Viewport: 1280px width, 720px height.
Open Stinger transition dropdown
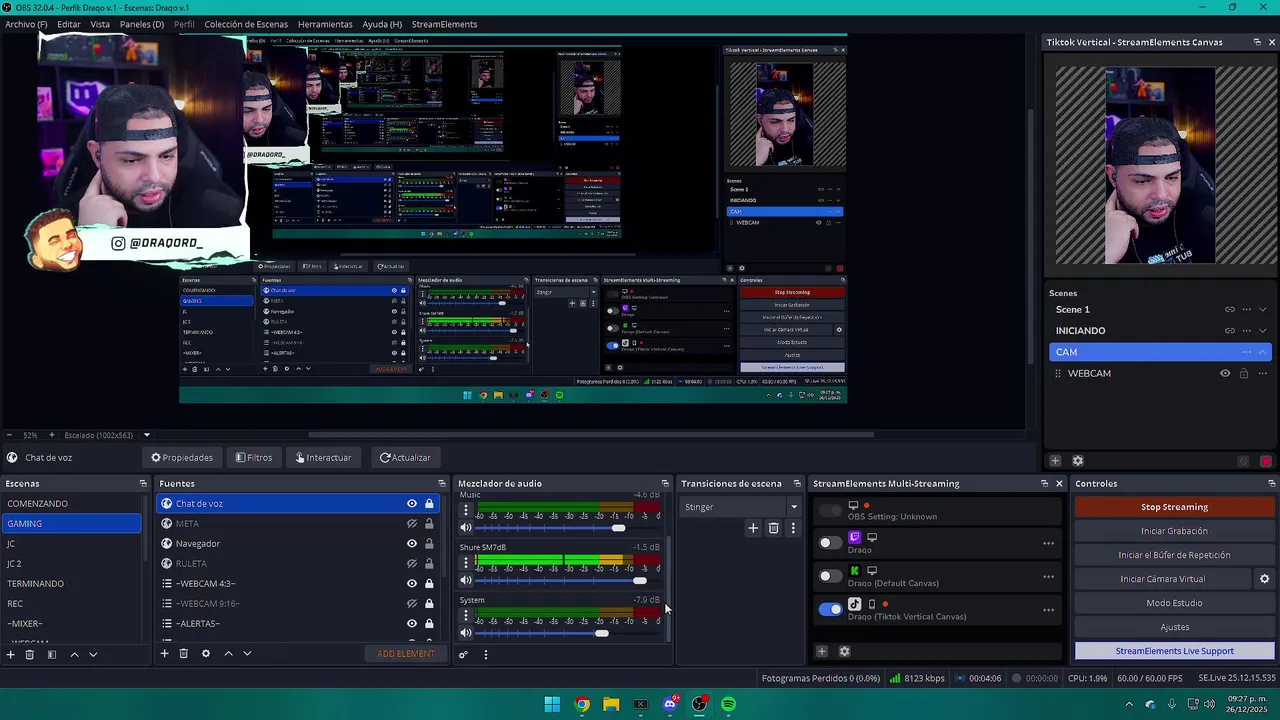[741, 507]
